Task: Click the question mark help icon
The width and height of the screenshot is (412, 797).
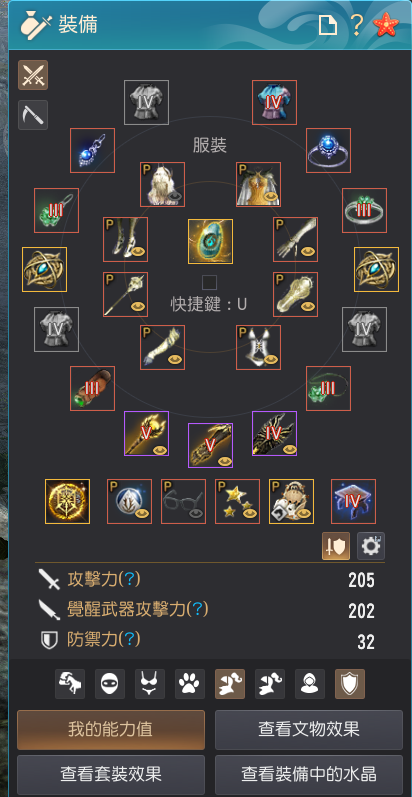Action: pos(357,24)
